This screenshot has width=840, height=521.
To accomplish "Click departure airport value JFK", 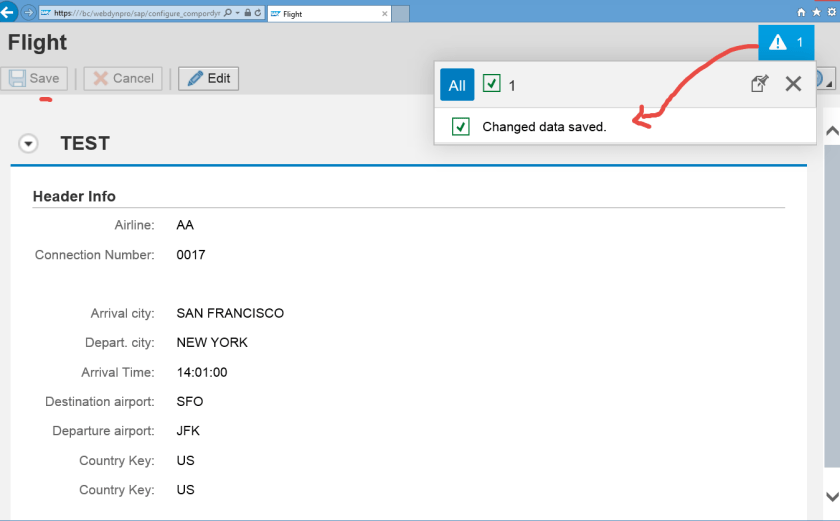I will 188,431.
